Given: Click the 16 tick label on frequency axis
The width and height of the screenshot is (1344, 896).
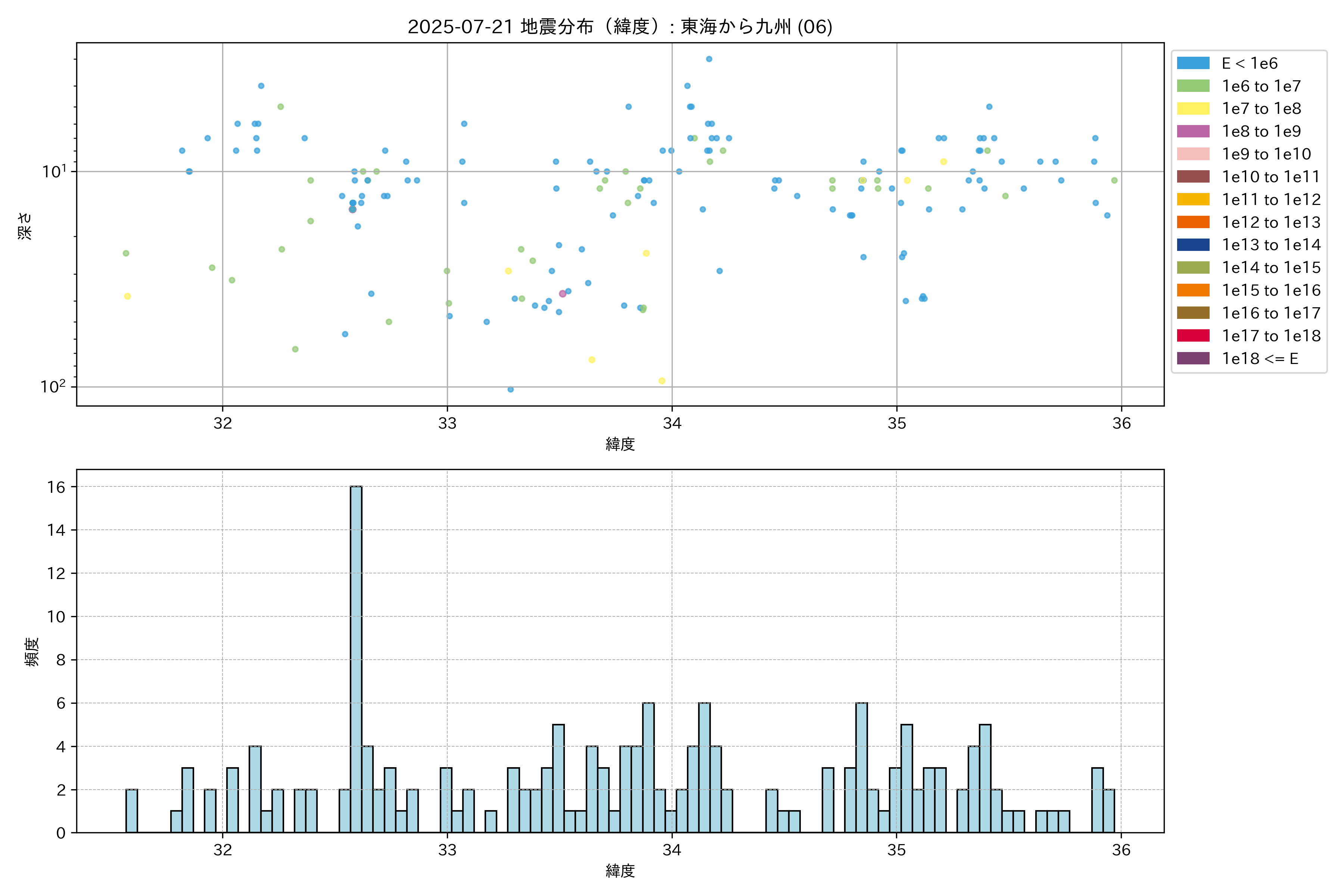Looking at the screenshot, I should point(56,487).
